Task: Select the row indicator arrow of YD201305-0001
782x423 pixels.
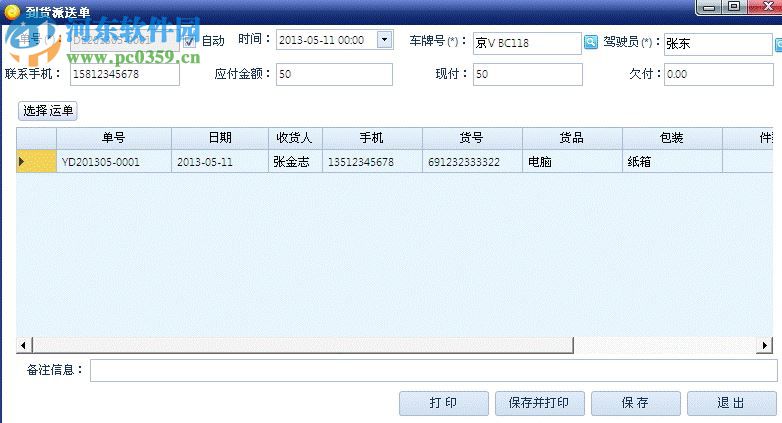Action: click(36, 161)
